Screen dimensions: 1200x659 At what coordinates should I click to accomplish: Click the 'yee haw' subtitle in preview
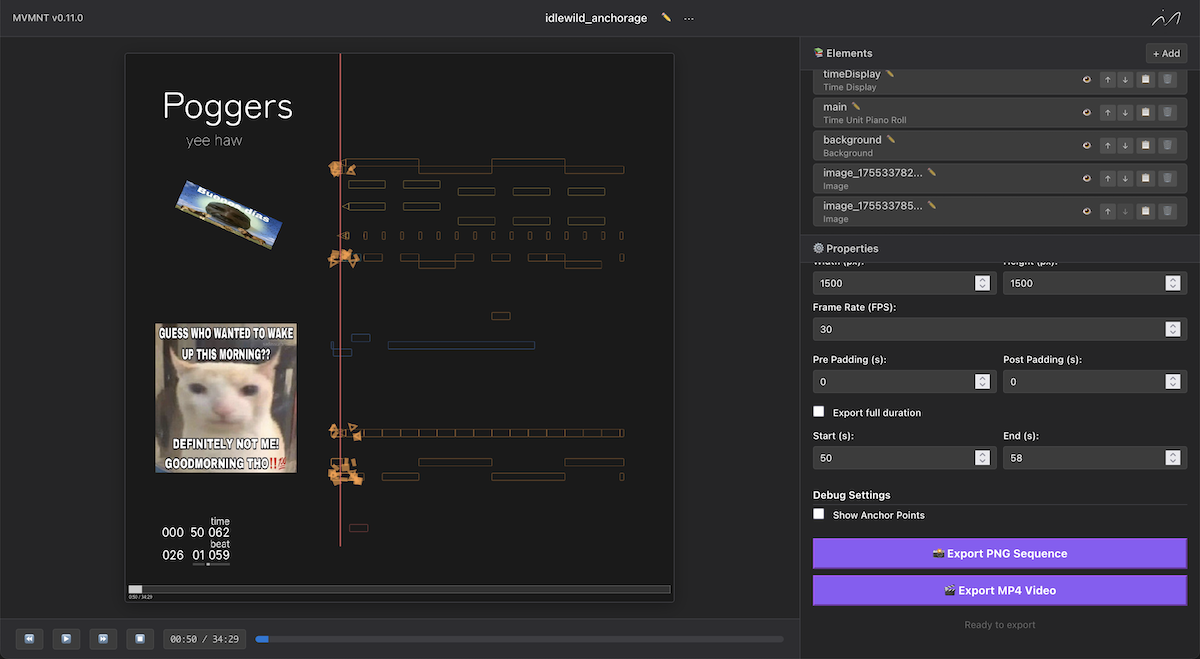coord(214,141)
